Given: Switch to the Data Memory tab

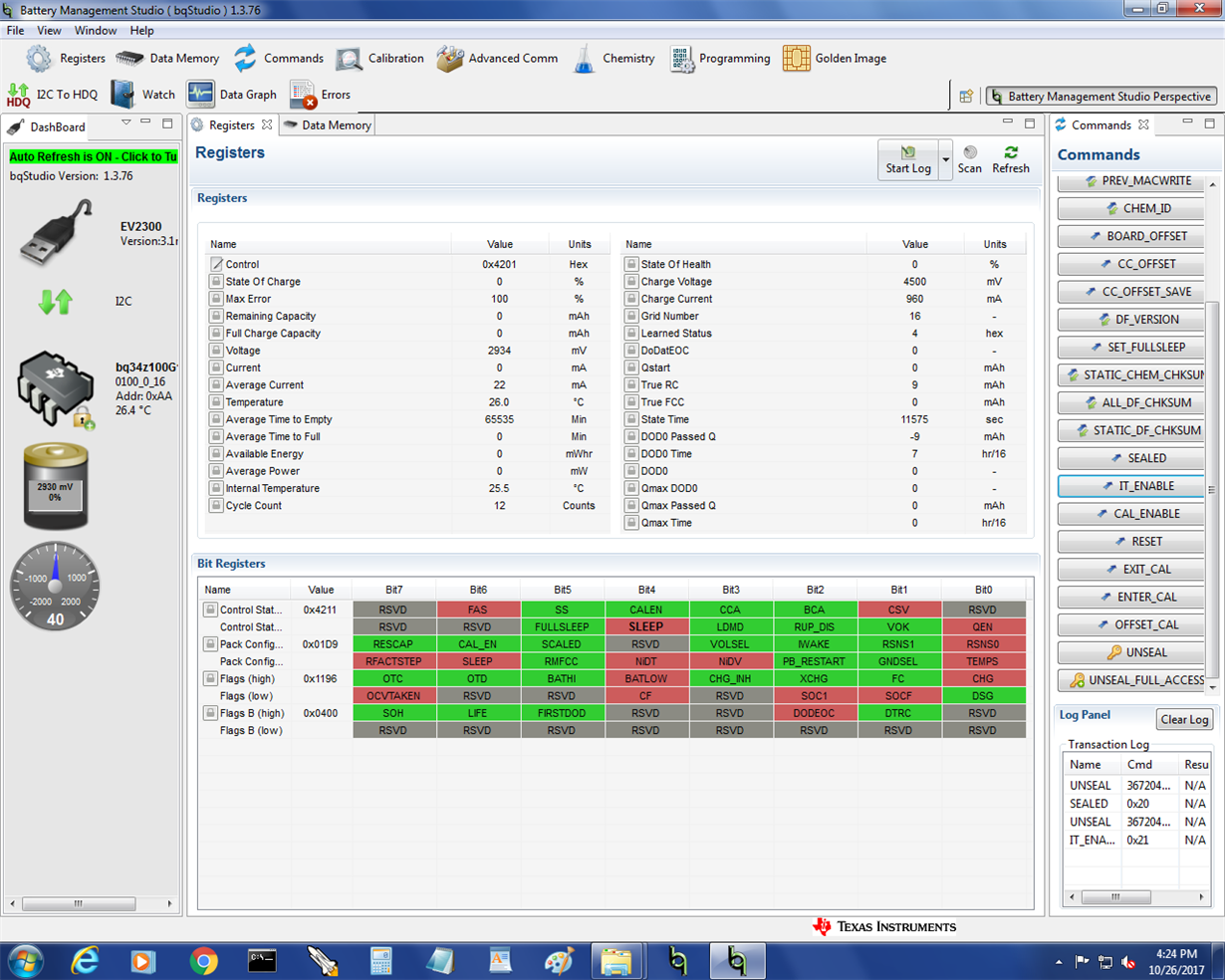Looking at the screenshot, I should pyautogui.click(x=327, y=125).
